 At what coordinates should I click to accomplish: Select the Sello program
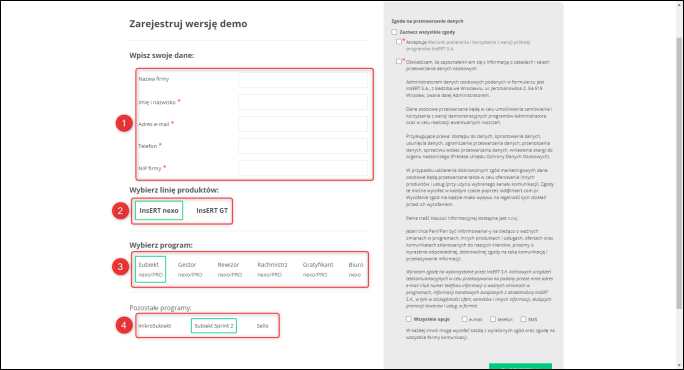click(262, 326)
